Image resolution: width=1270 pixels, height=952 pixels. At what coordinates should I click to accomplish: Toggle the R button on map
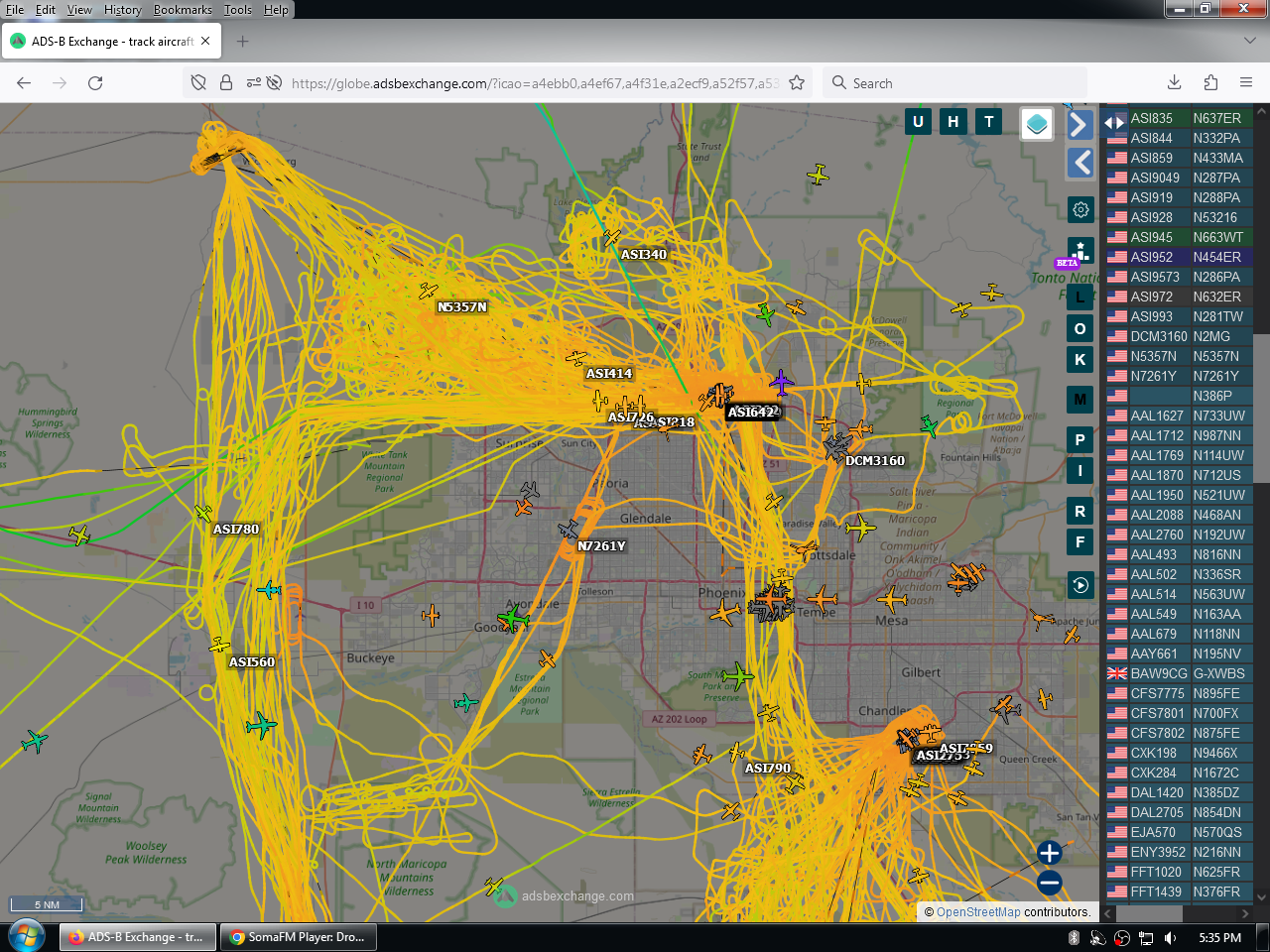pyautogui.click(x=1080, y=512)
